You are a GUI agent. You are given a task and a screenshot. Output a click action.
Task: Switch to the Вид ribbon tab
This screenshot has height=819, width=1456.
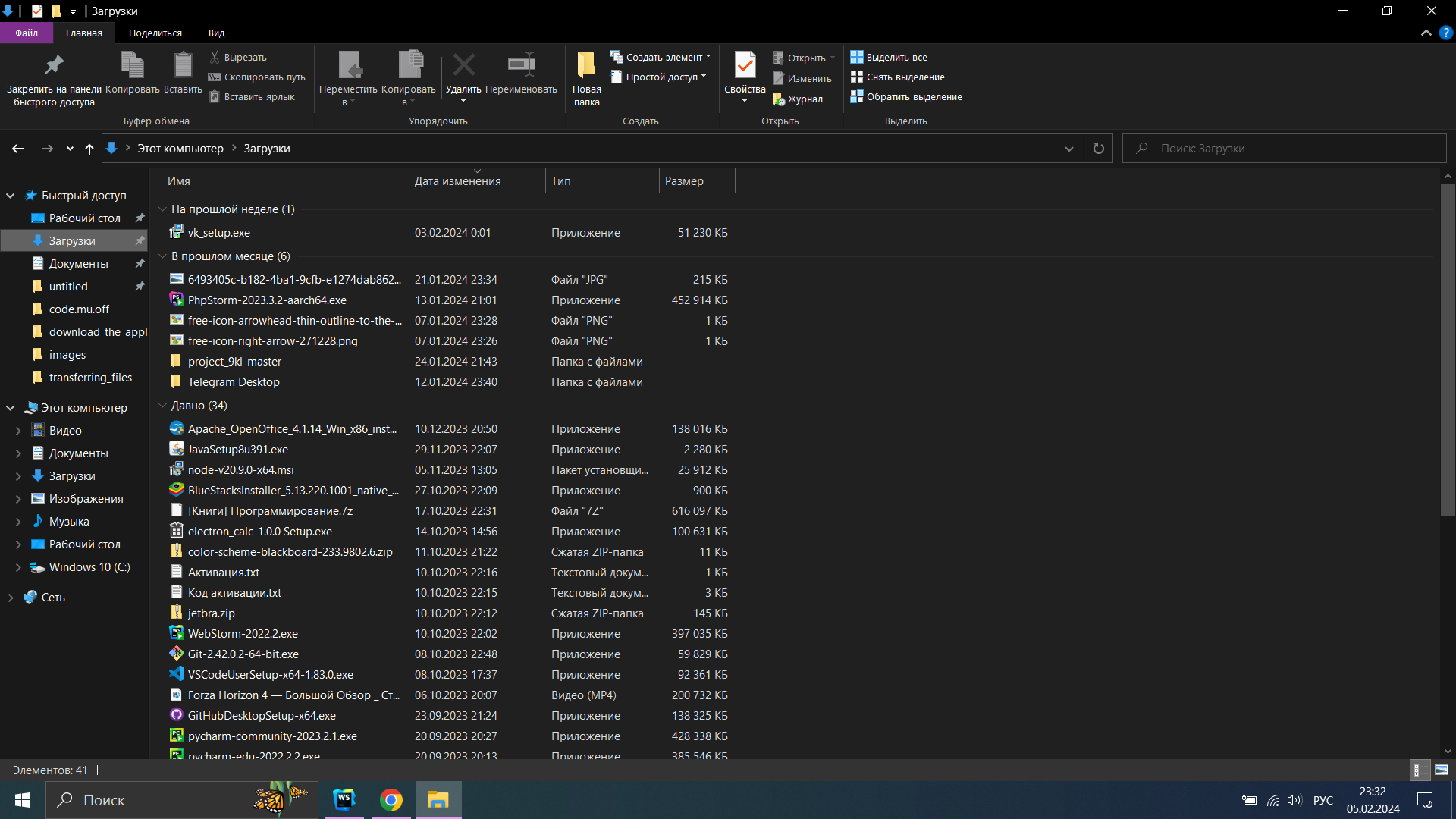pos(217,33)
